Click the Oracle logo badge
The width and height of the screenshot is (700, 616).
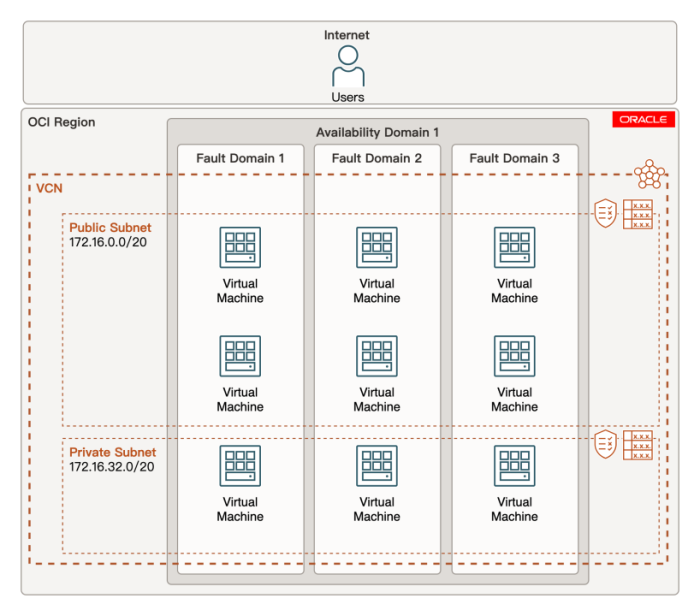[x=644, y=120]
